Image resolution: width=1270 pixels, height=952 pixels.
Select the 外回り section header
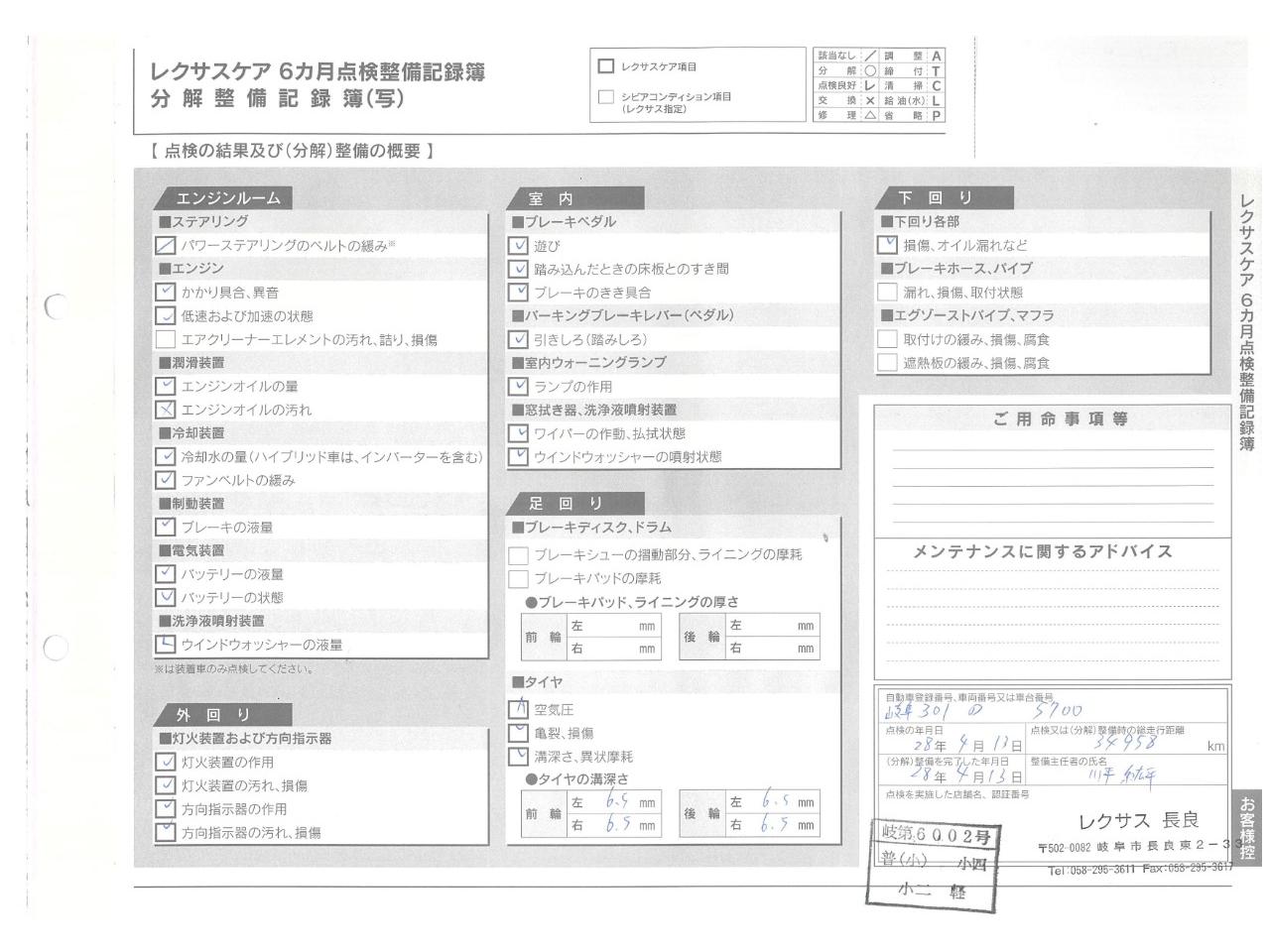pos(222,714)
